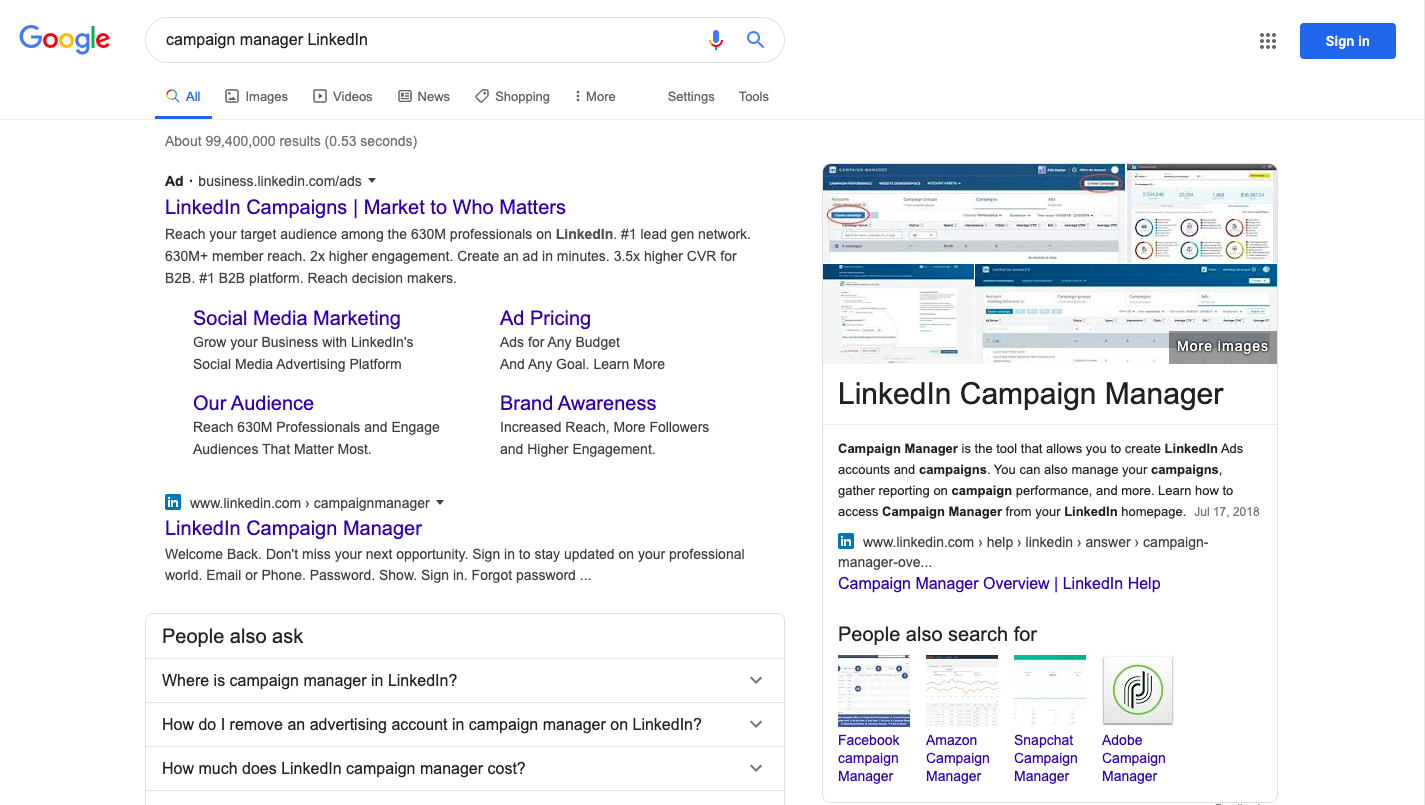The height and width of the screenshot is (805, 1425).
Task: Switch to the Videos tab
Action: click(343, 97)
